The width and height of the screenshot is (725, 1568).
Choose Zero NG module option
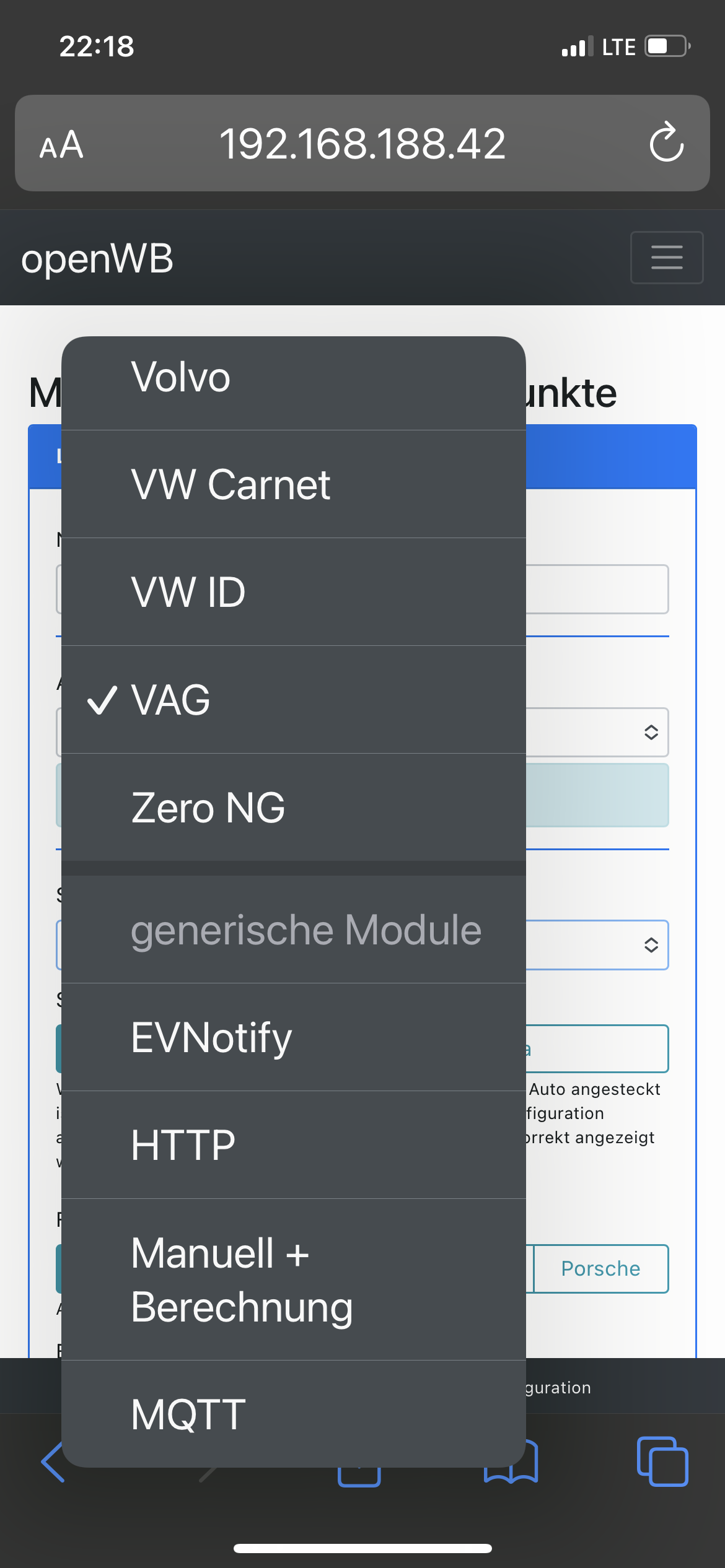coord(293,808)
